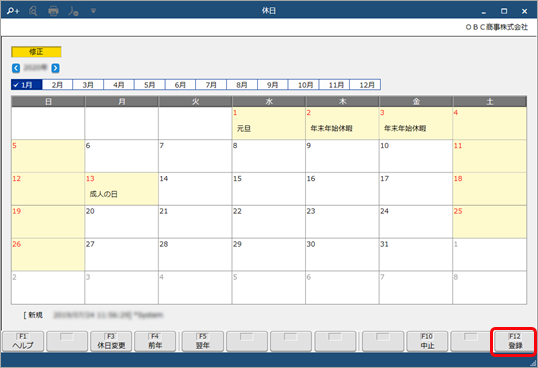Select Sunday January 26 cell

coord(48,255)
